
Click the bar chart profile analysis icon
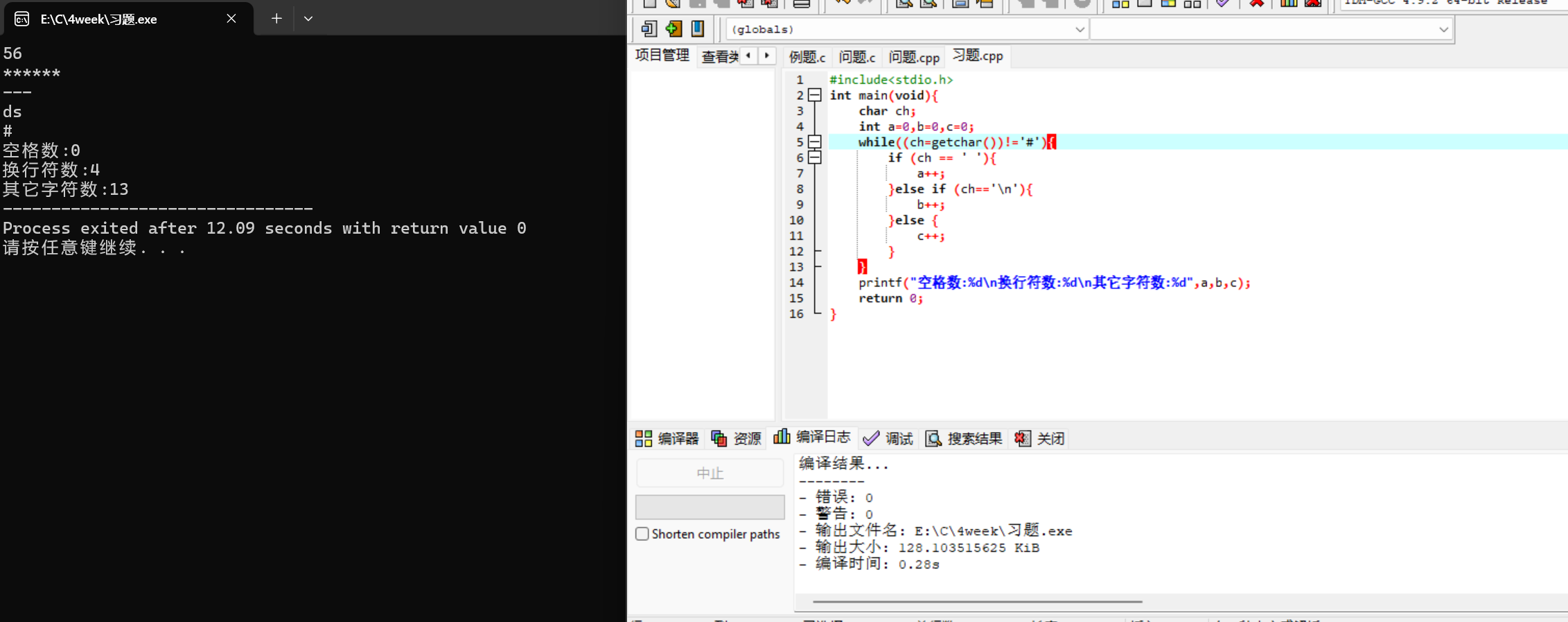pos(1288,3)
